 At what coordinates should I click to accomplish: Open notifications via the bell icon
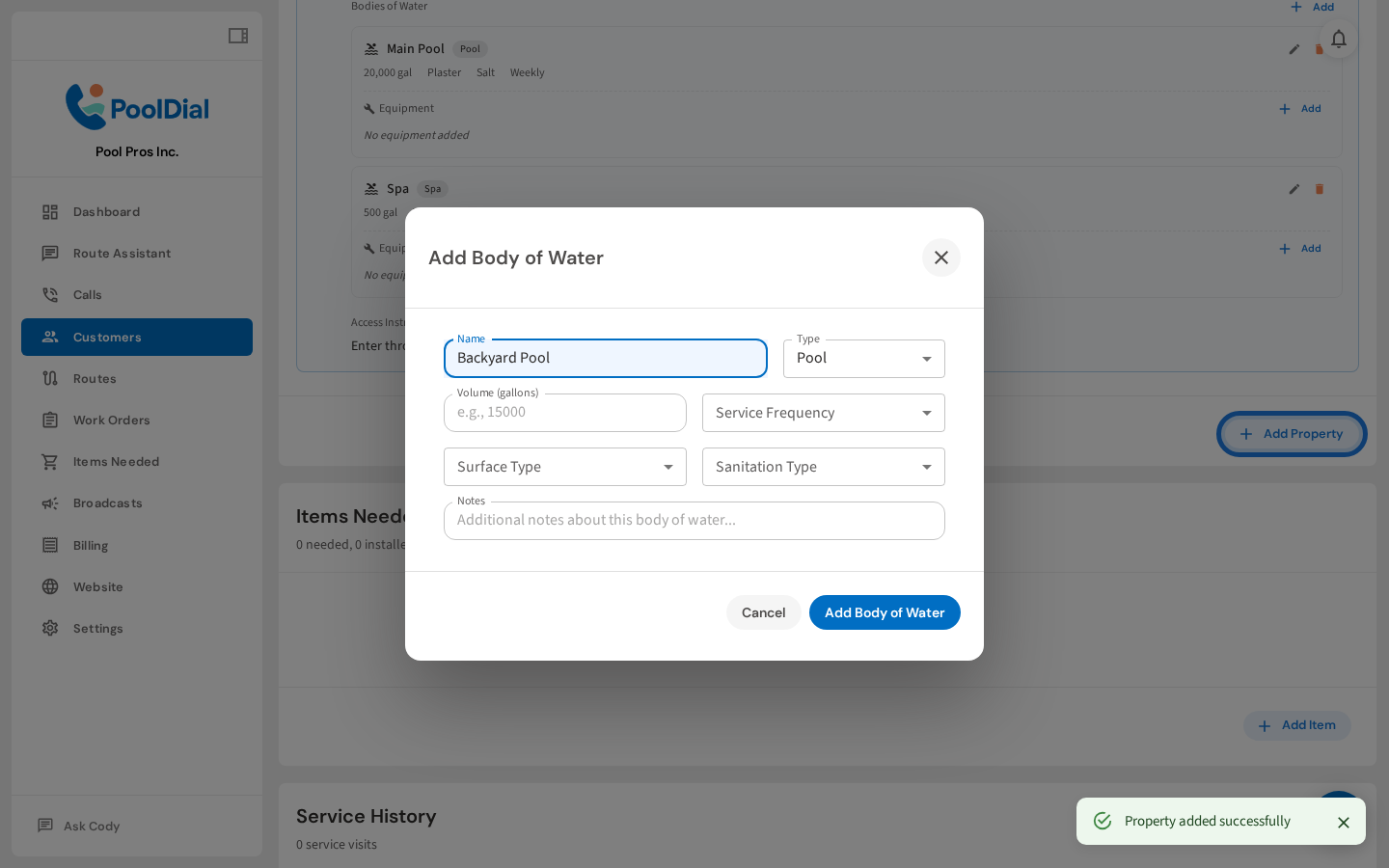(x=1339, y=39)
